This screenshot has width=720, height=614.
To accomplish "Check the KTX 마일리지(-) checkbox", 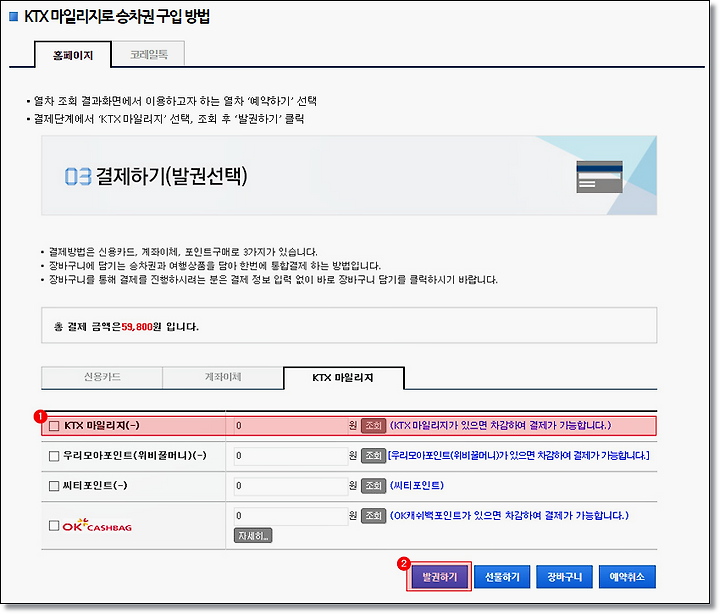I will pos(54,426).
